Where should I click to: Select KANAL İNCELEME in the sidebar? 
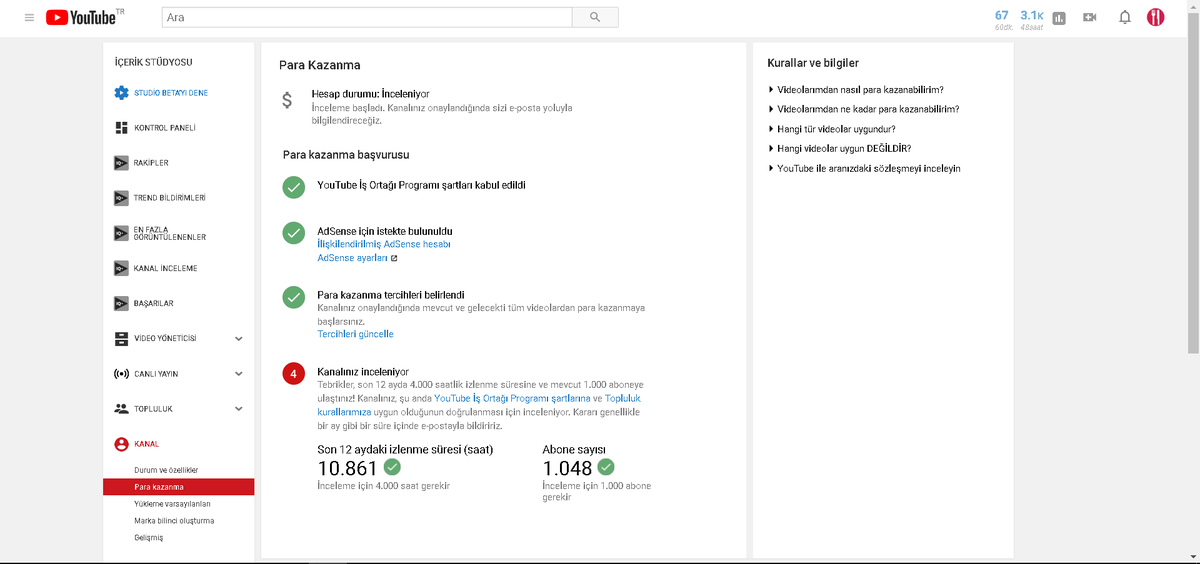pos(166,268)
